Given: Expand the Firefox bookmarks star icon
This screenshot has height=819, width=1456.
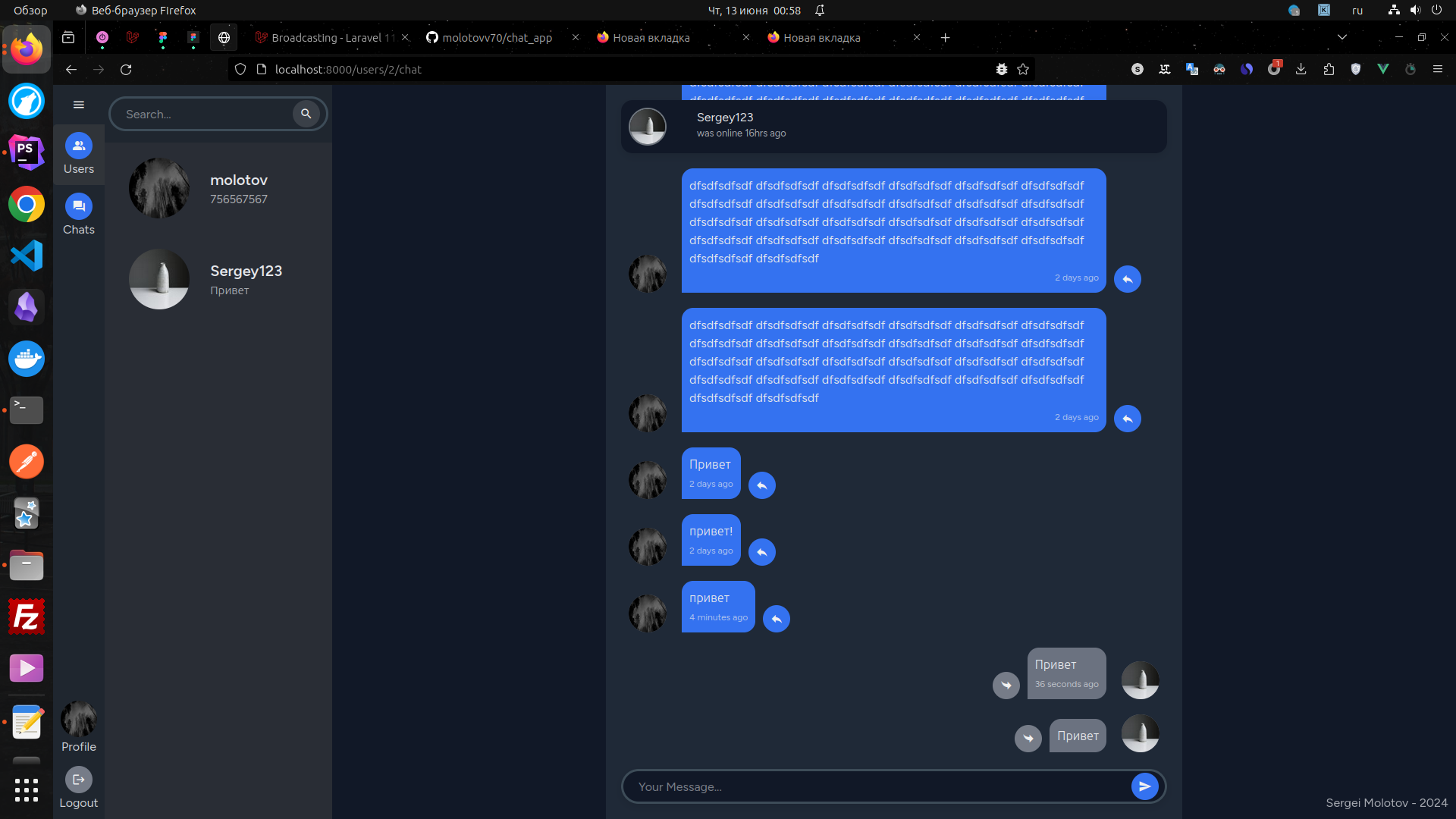Looking at the screenshot, I should (1023, 69).
